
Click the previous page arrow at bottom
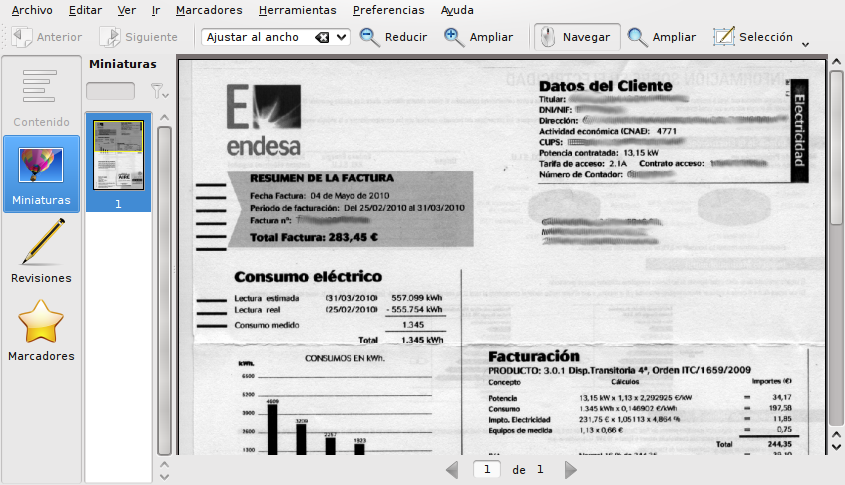coord(452,470)
